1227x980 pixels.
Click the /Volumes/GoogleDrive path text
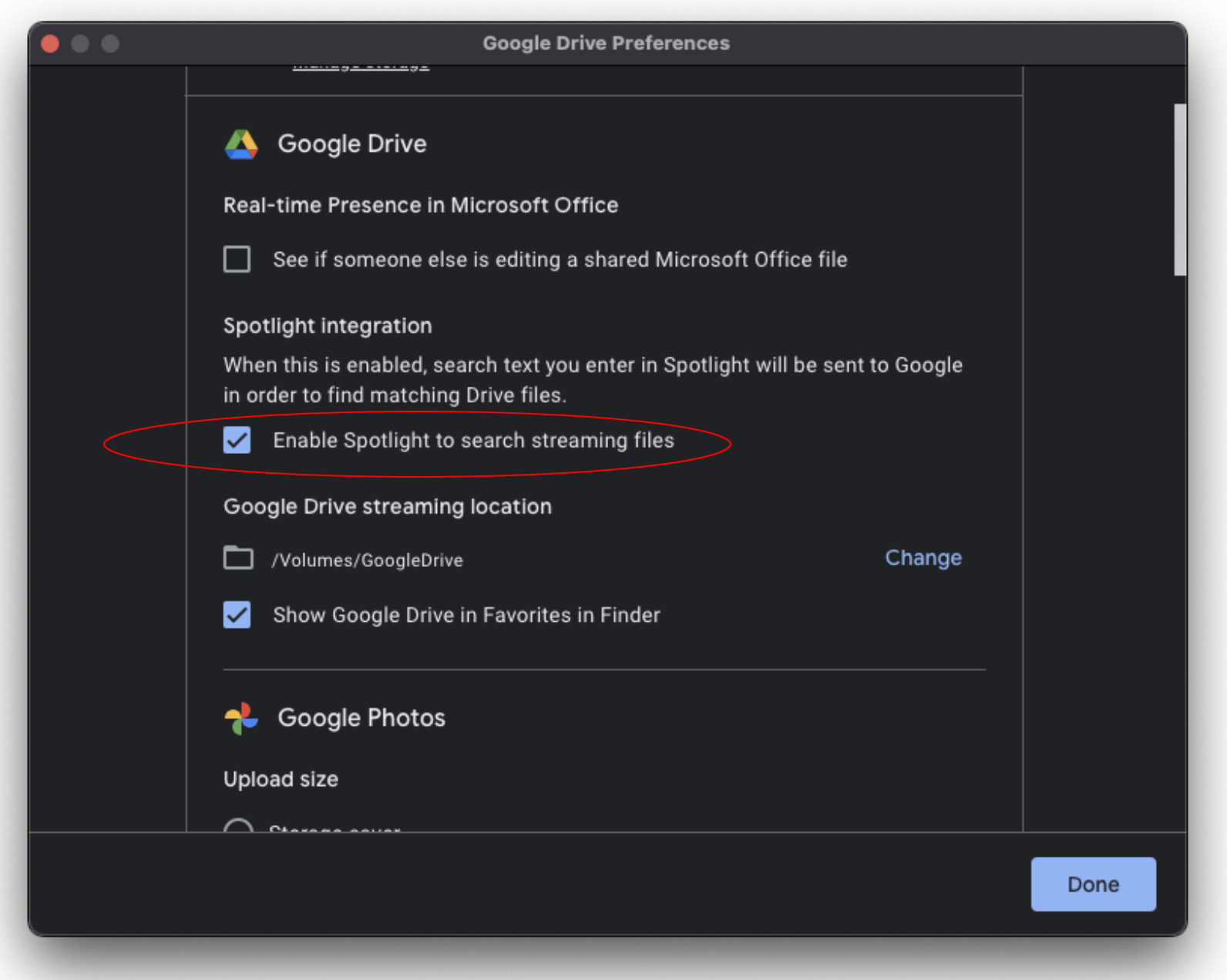368,560
